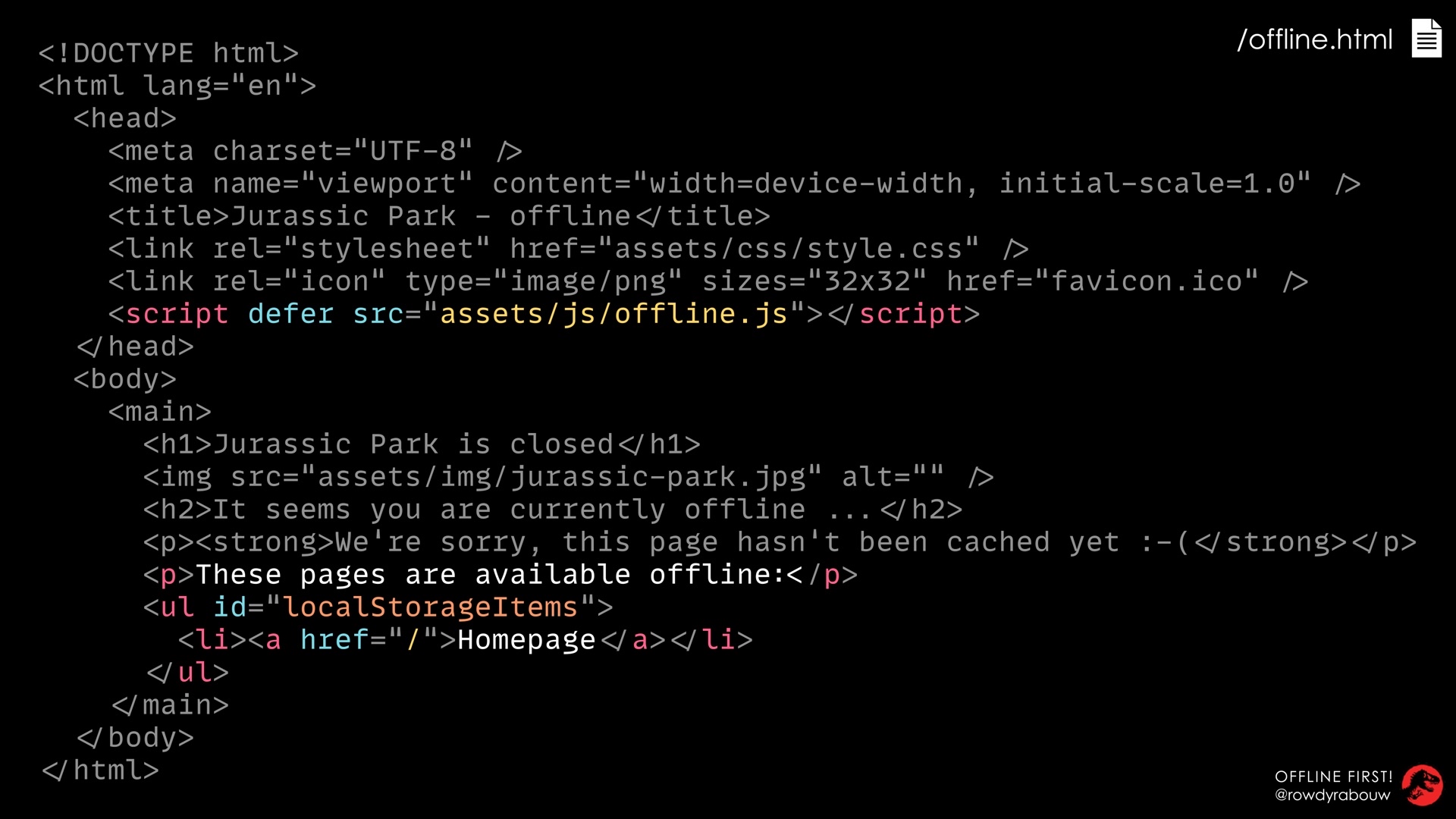Click the closing ul tag

187,673
